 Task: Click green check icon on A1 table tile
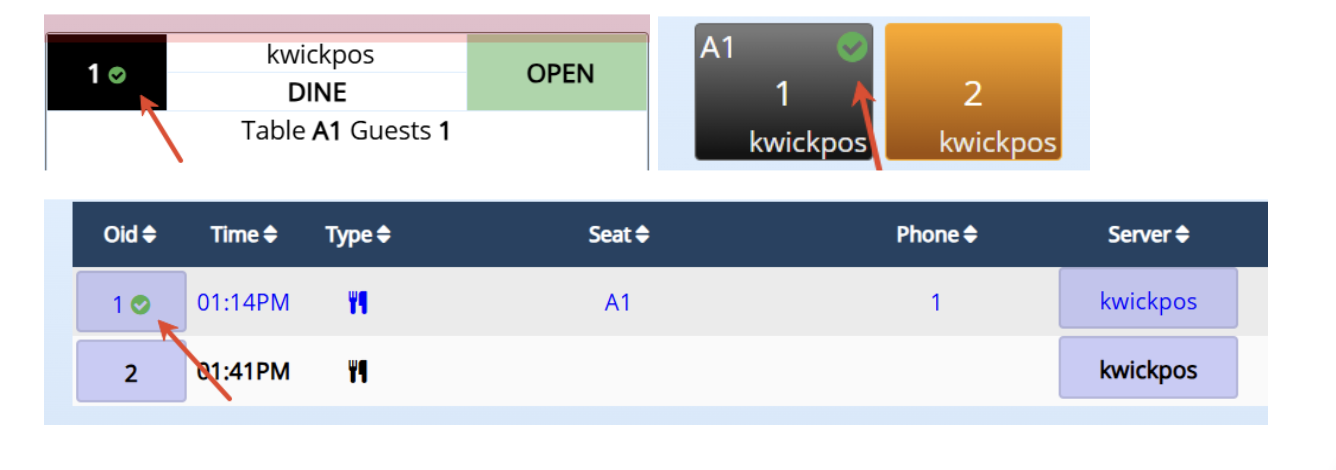[x=852, y=47]
